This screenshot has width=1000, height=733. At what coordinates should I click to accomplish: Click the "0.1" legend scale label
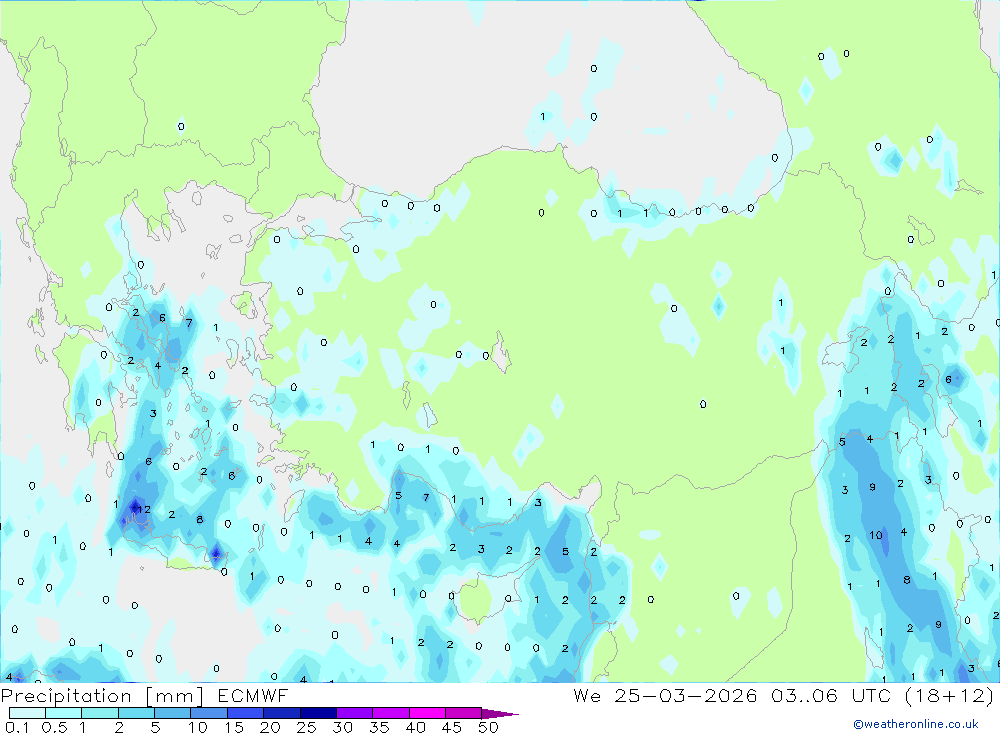tap(17, 727)
